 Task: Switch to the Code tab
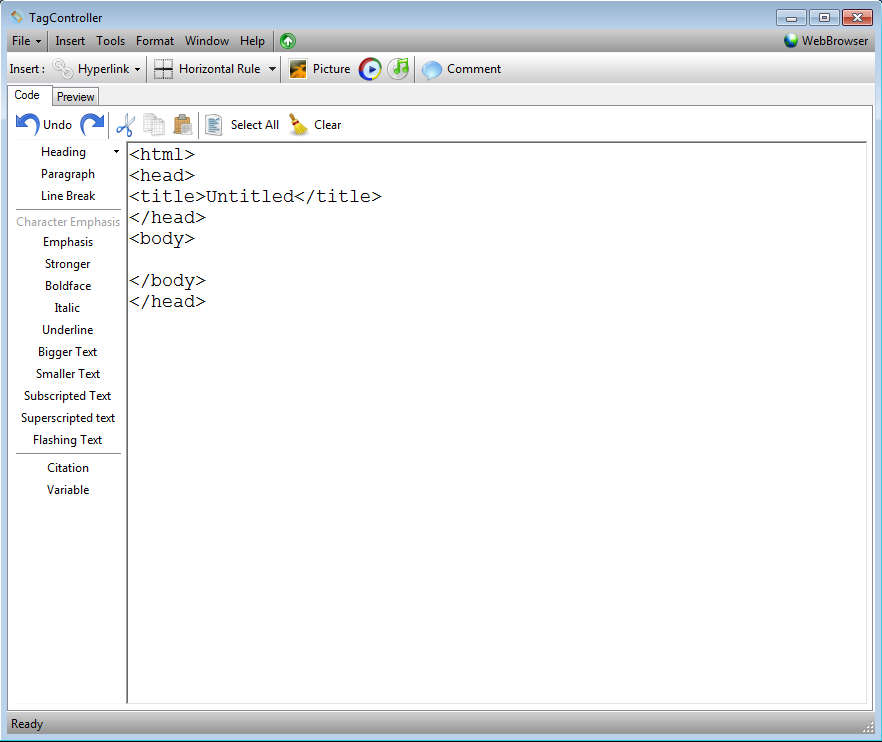click(27, 95)
